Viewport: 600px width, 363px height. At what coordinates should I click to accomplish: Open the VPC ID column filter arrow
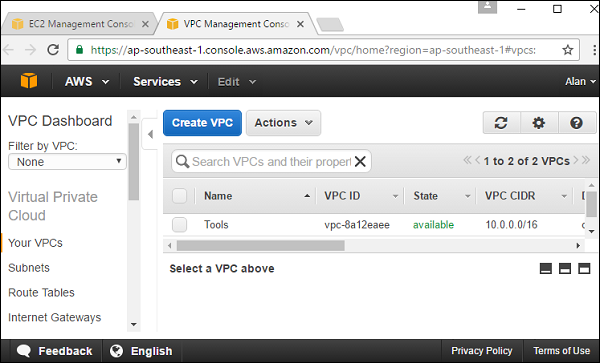(395, 197)
